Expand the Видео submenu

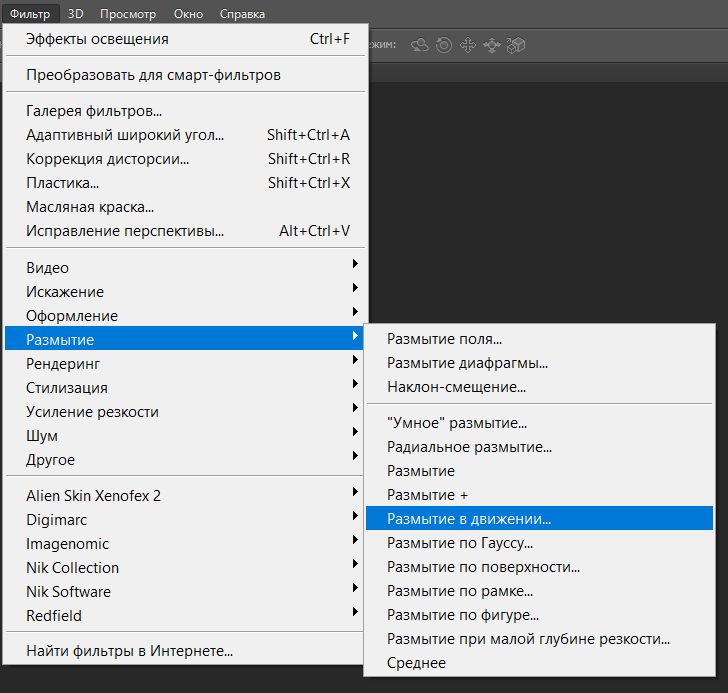pos(185,268)
